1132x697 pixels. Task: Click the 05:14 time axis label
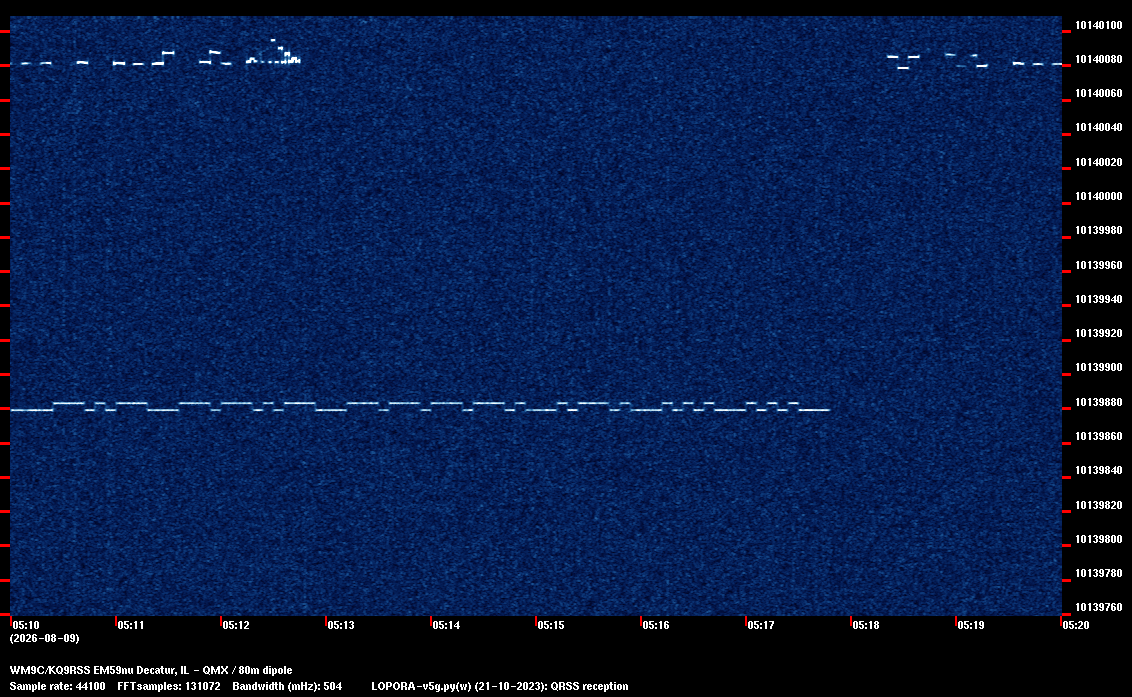coord(446,625)
